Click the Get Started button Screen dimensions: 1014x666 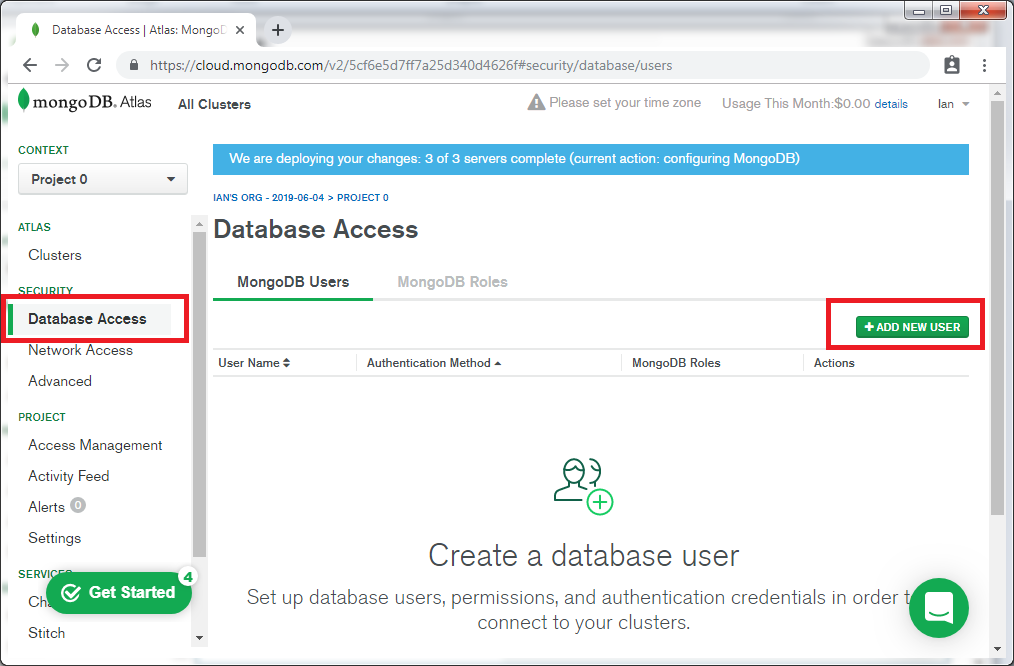click(119, 592)
